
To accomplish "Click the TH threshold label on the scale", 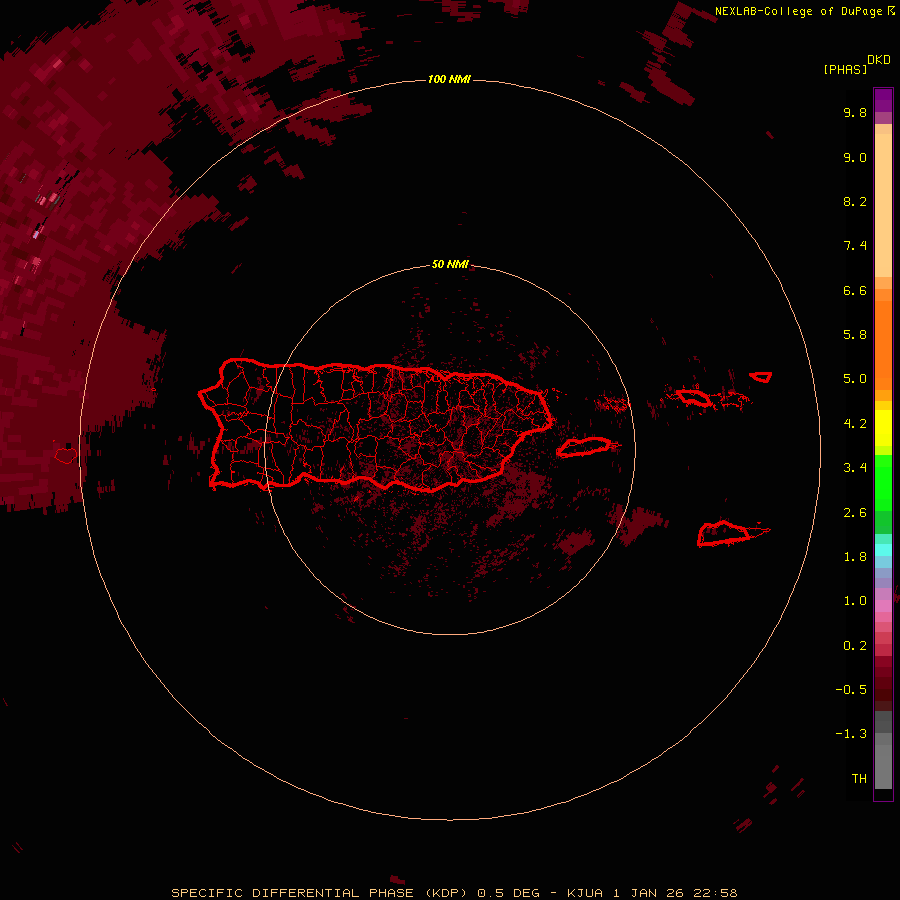I will (859, 778).
